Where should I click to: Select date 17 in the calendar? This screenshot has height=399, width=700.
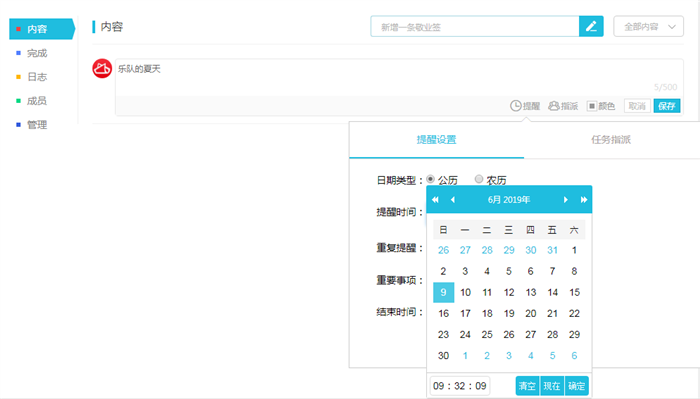pos(465,313)
